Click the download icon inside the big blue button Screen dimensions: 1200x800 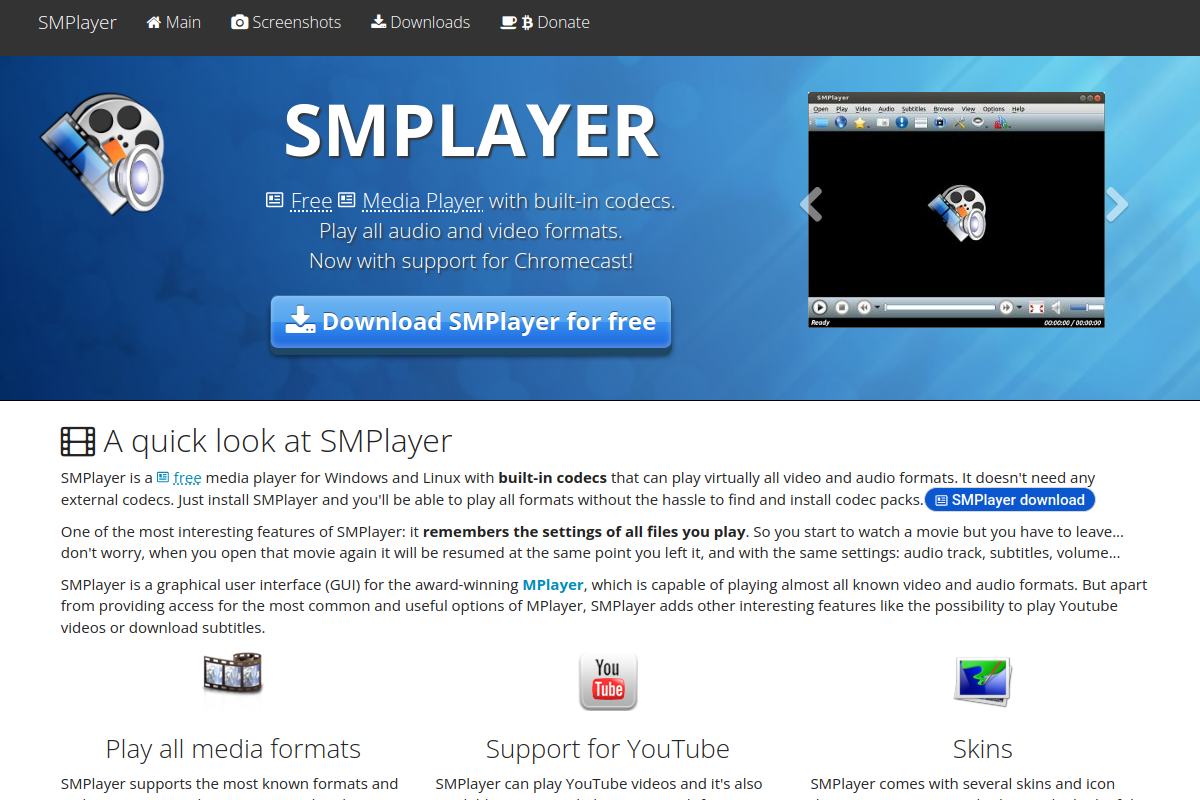click(300, 321)
